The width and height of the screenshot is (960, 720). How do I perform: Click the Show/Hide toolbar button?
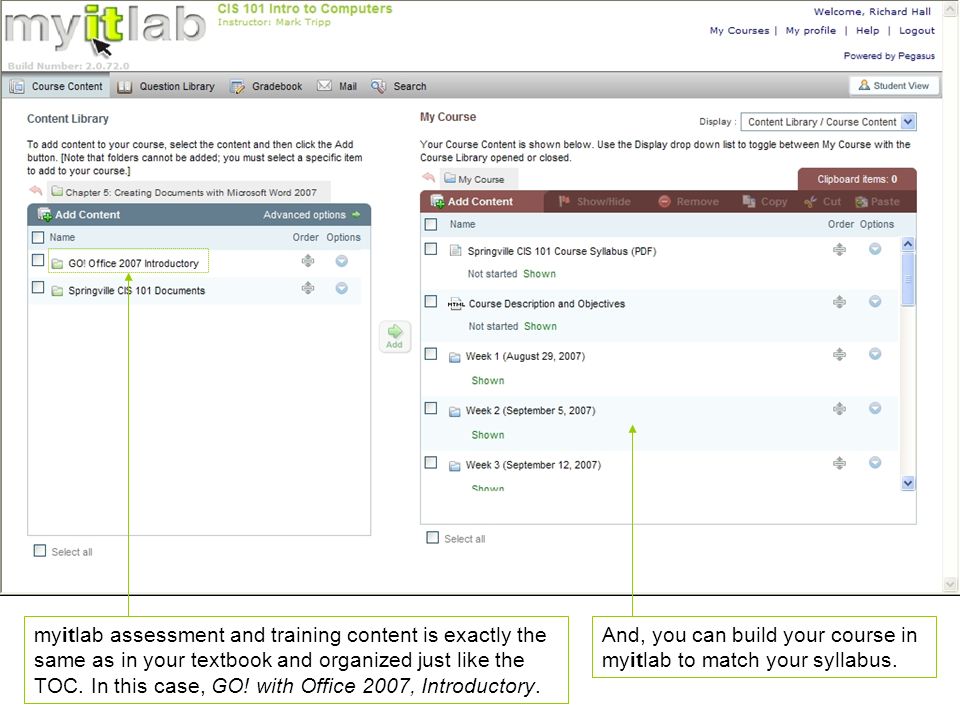point(594,201)
